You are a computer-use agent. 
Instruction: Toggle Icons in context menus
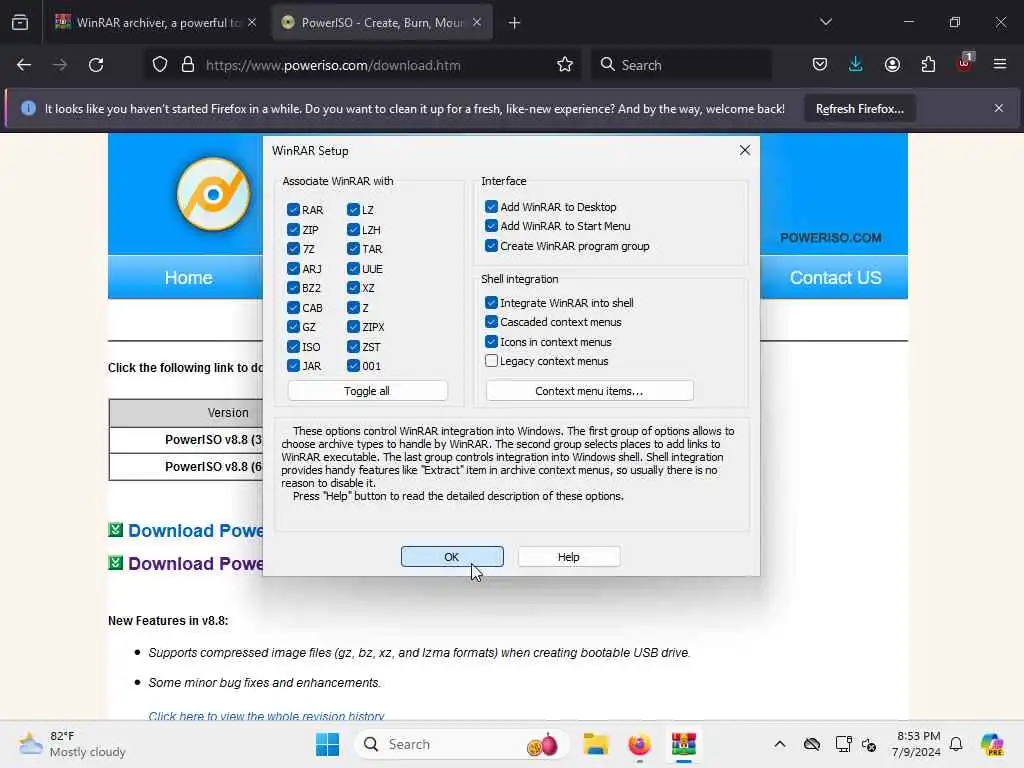click(491, 342)
